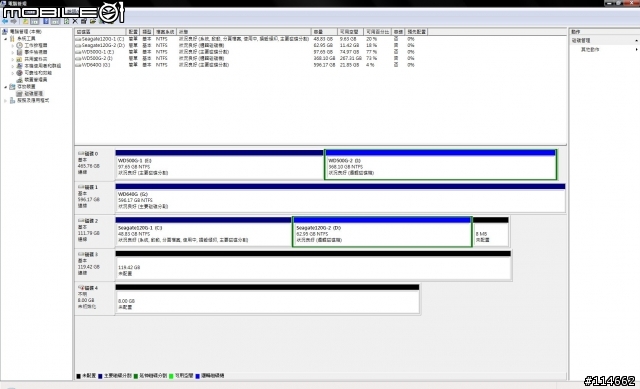
Task: Select Event Viewer icon in tree
Action: (19, 52)
